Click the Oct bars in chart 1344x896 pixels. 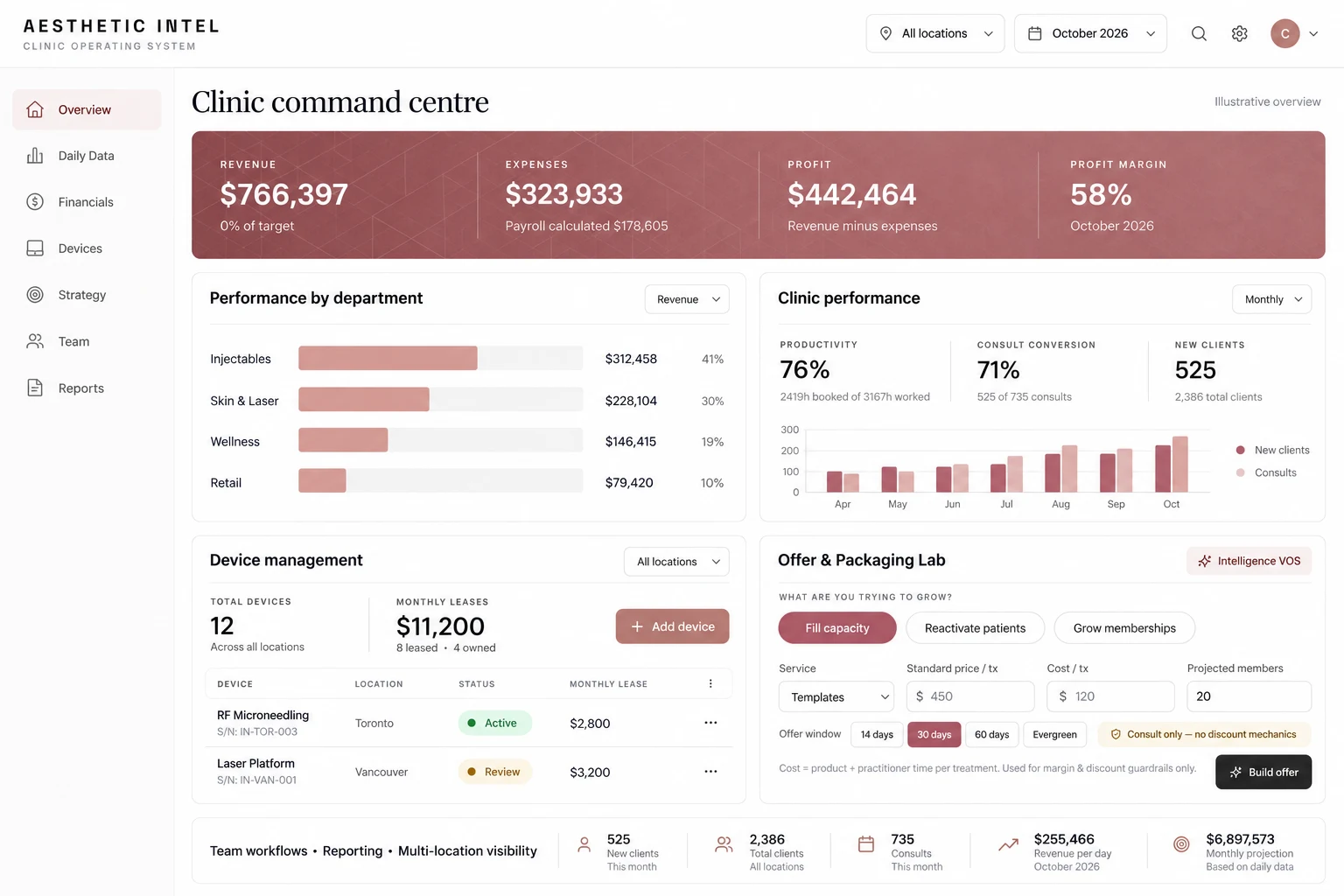coord(1172,465)
